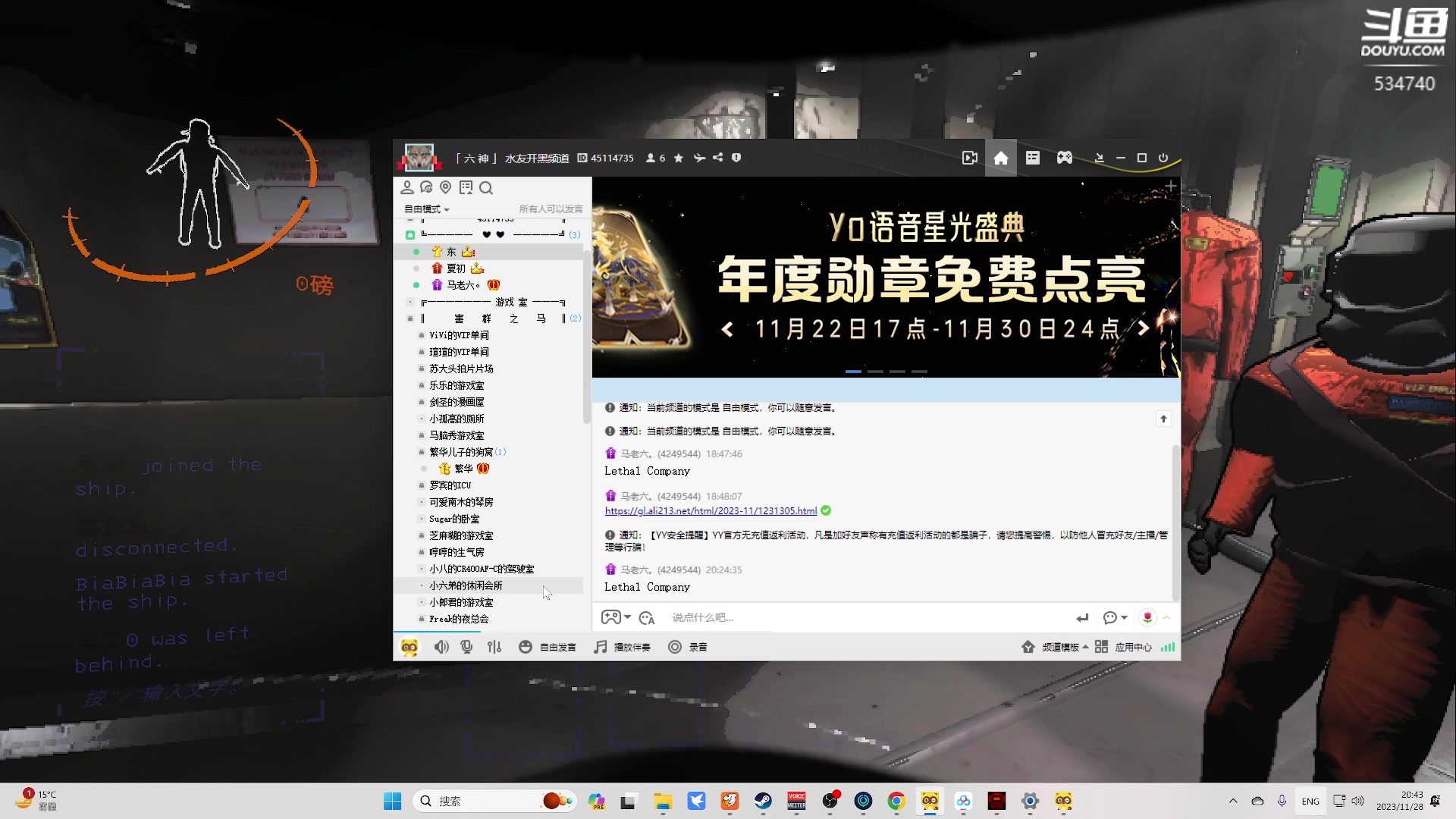1456x819 pixels.
Task: Enter 乐乐的游戏室 room
Action: [x=457, y=385]
